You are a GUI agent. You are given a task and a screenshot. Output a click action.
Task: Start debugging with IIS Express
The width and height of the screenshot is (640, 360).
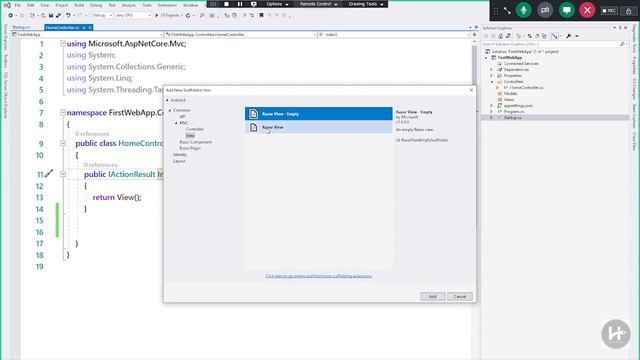168,16
